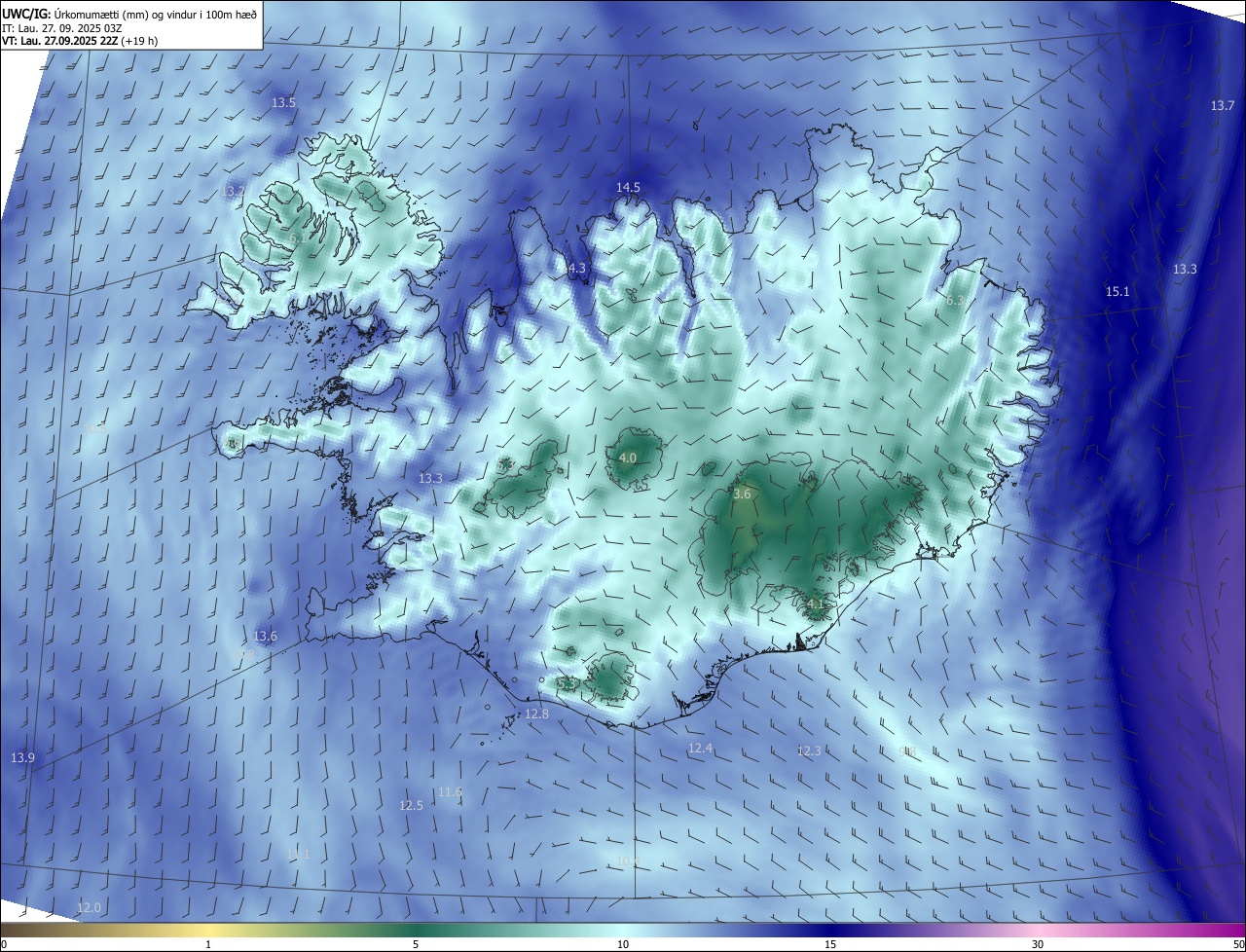Viewport: 1246px width, 952px height.
Task: Click the title 'Úrkomumætti (mm) og vindur í 100m hæð'
Action: (x=155, y=14)
